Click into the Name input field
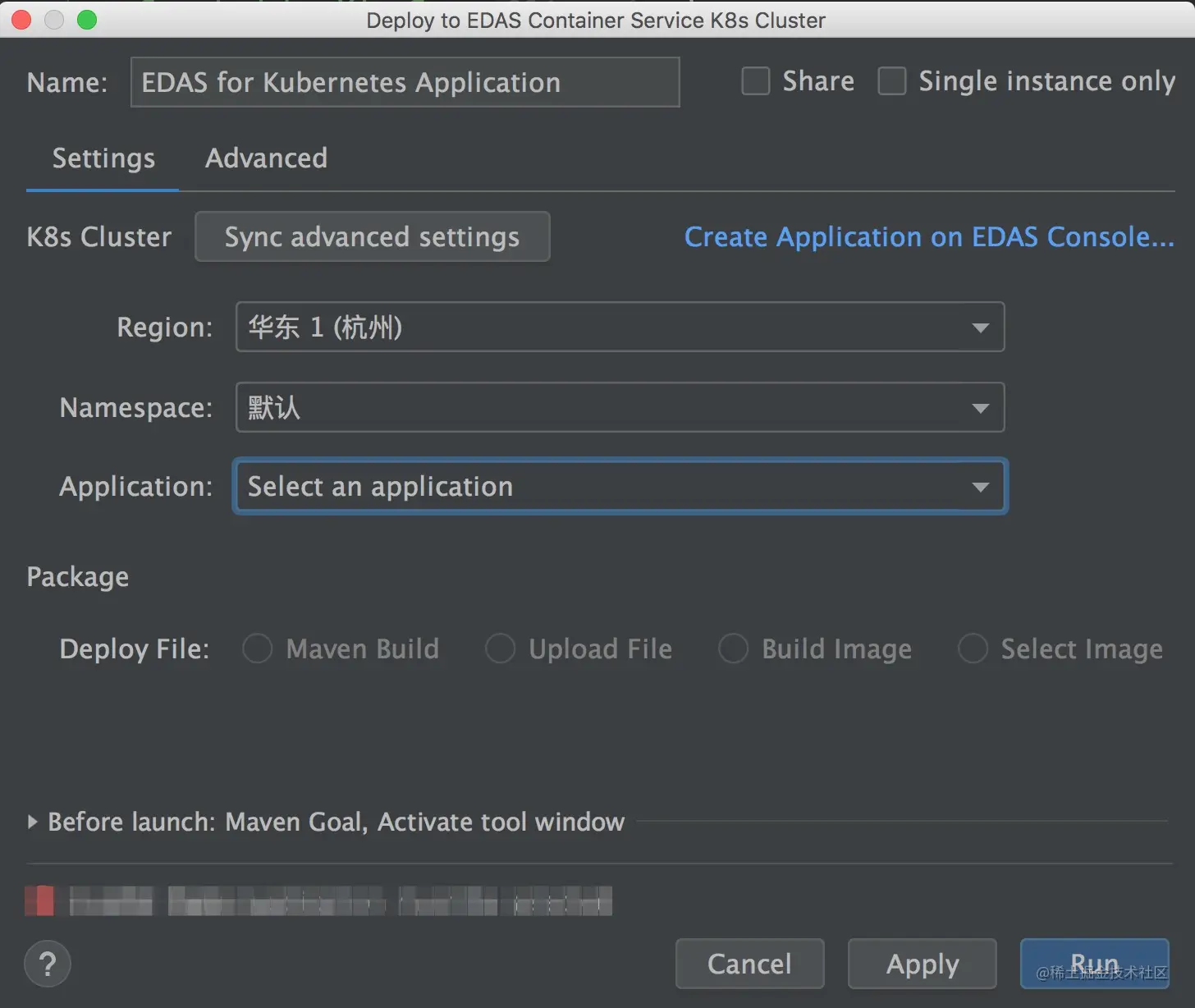Screen dimensions: 1195x1008 (x=405, y=82)
